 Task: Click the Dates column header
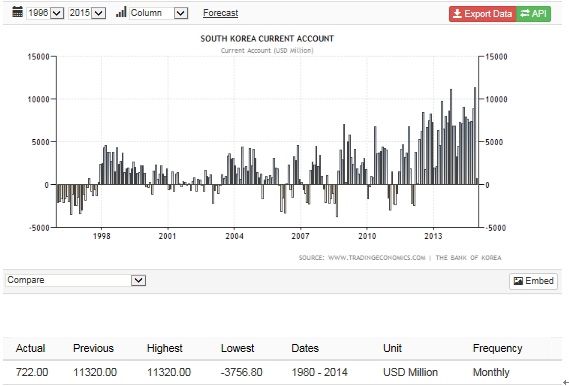pos(305,348)
